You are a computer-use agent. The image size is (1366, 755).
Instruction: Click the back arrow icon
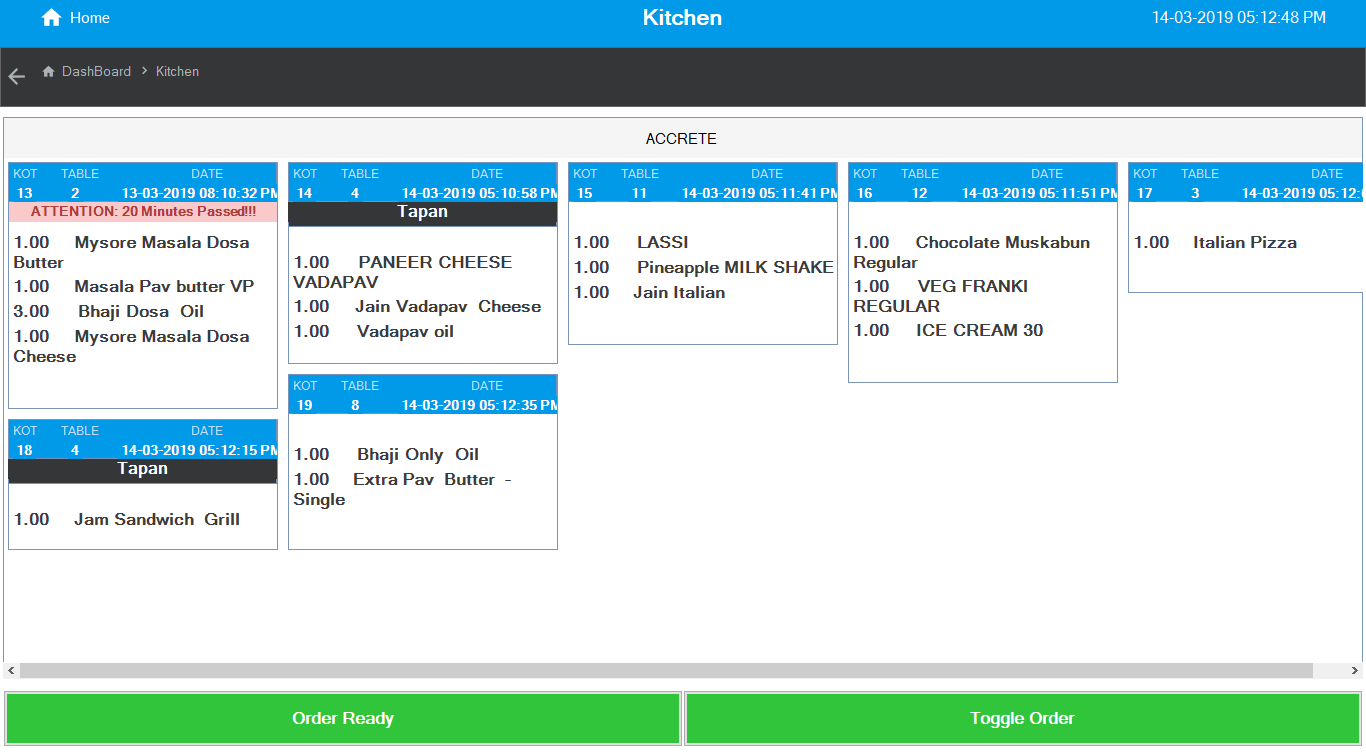16,77
